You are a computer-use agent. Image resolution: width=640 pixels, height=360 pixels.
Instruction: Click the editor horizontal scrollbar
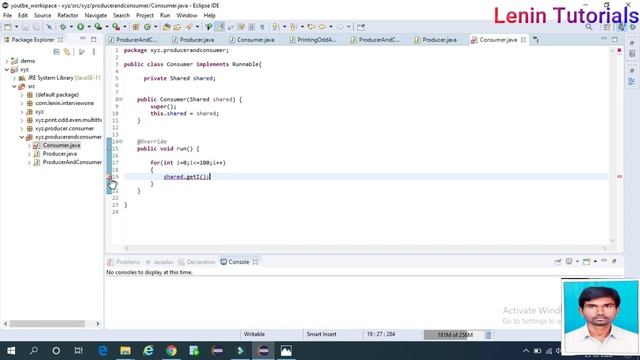(x=365, y=248)
